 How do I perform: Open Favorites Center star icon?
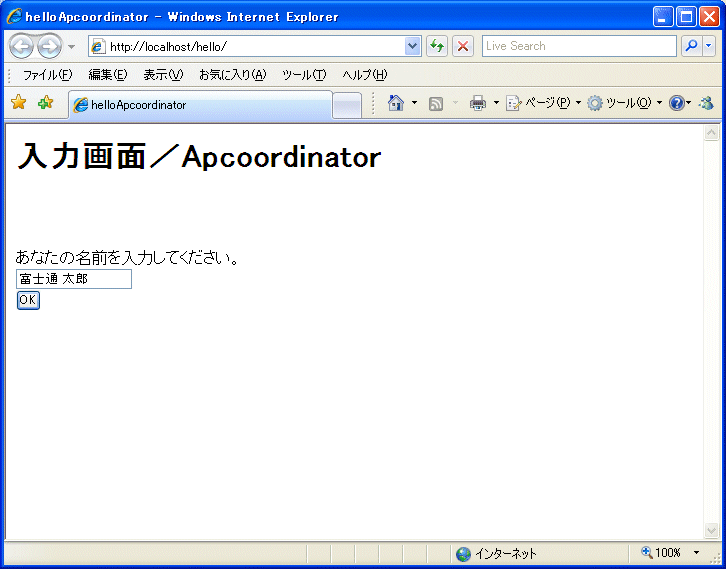click(18, 103)
